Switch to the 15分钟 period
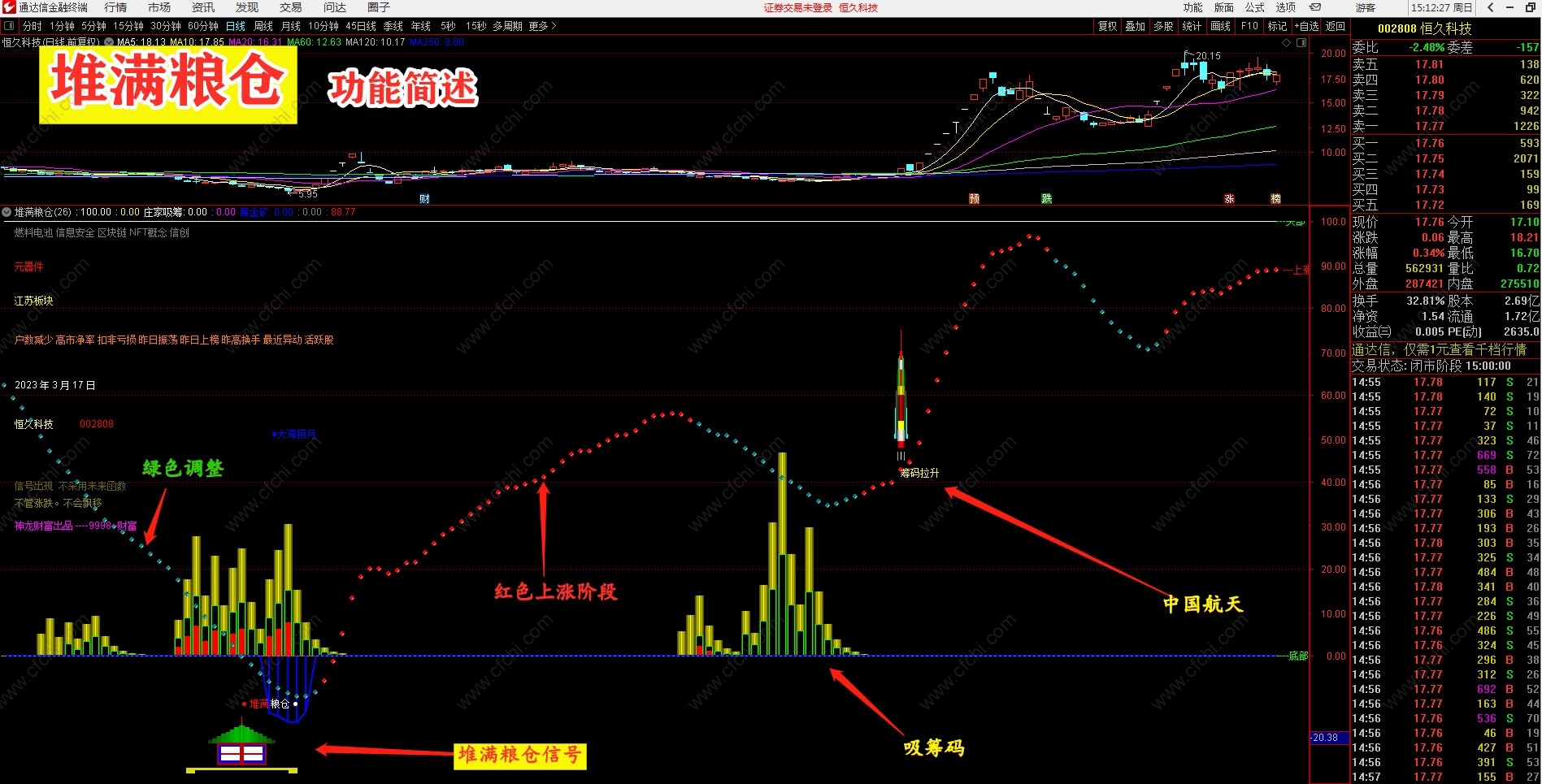The image size is (1542, 784). tap(128, 26)
